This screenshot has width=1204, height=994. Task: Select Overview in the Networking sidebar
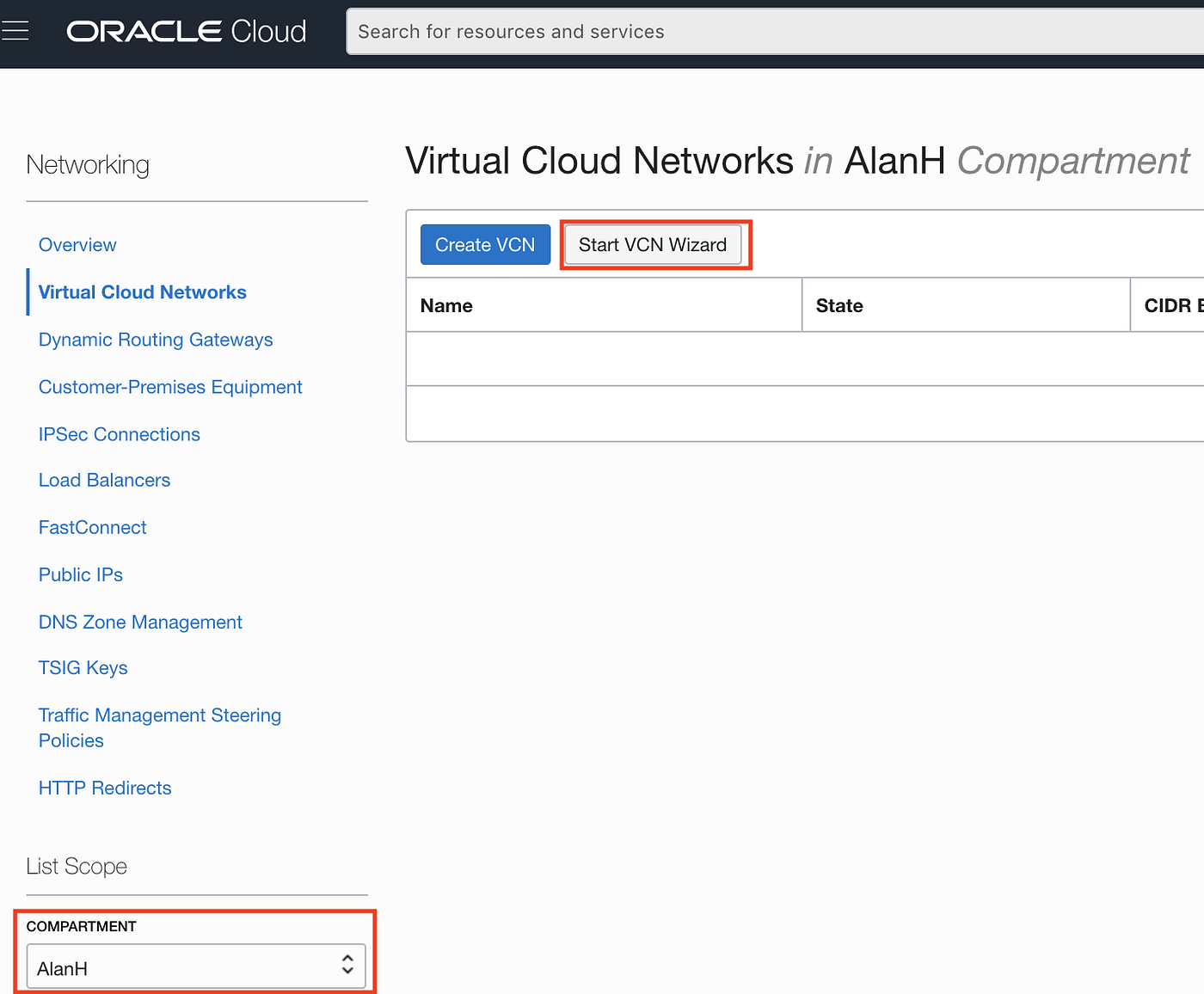(x=77, y=244)
